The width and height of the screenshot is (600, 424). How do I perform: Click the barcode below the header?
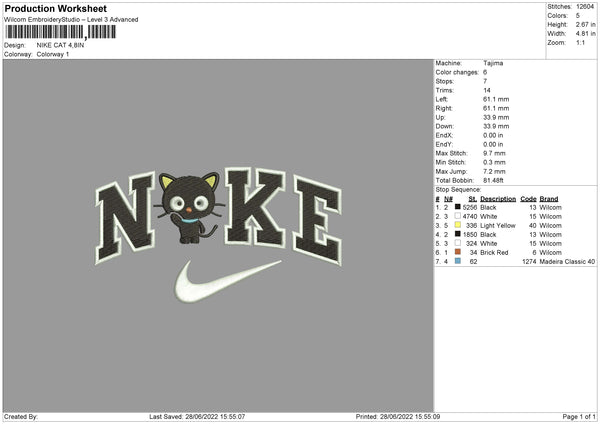click(x=60, y=32)
